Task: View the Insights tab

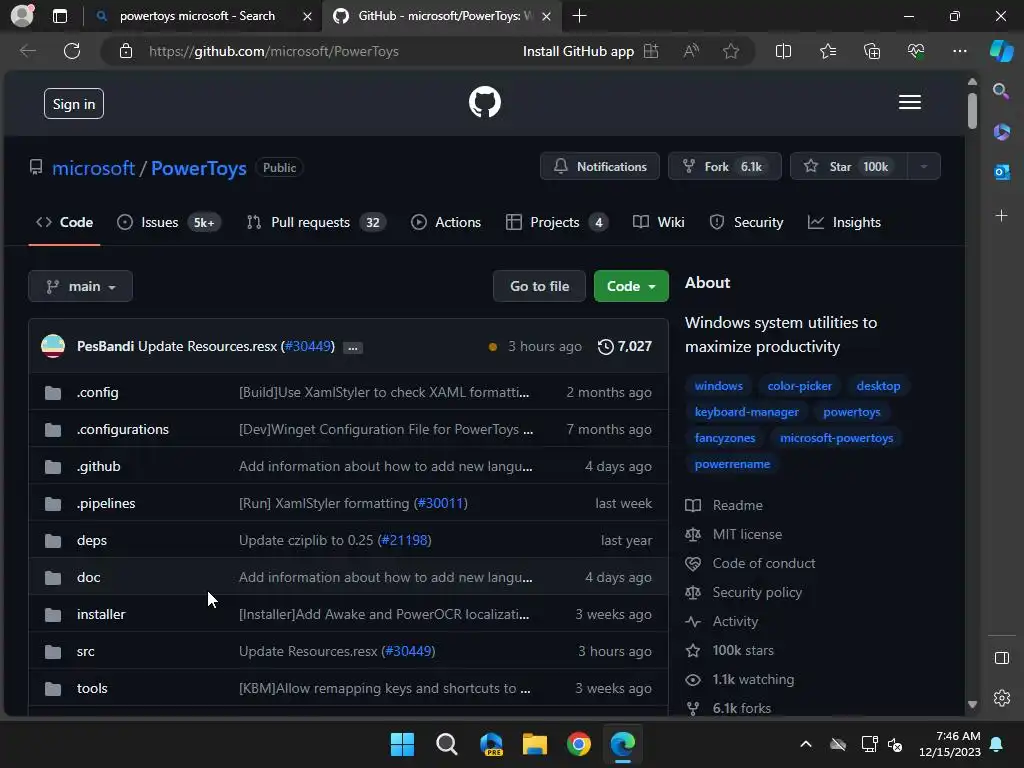Action: click(844, 223)
